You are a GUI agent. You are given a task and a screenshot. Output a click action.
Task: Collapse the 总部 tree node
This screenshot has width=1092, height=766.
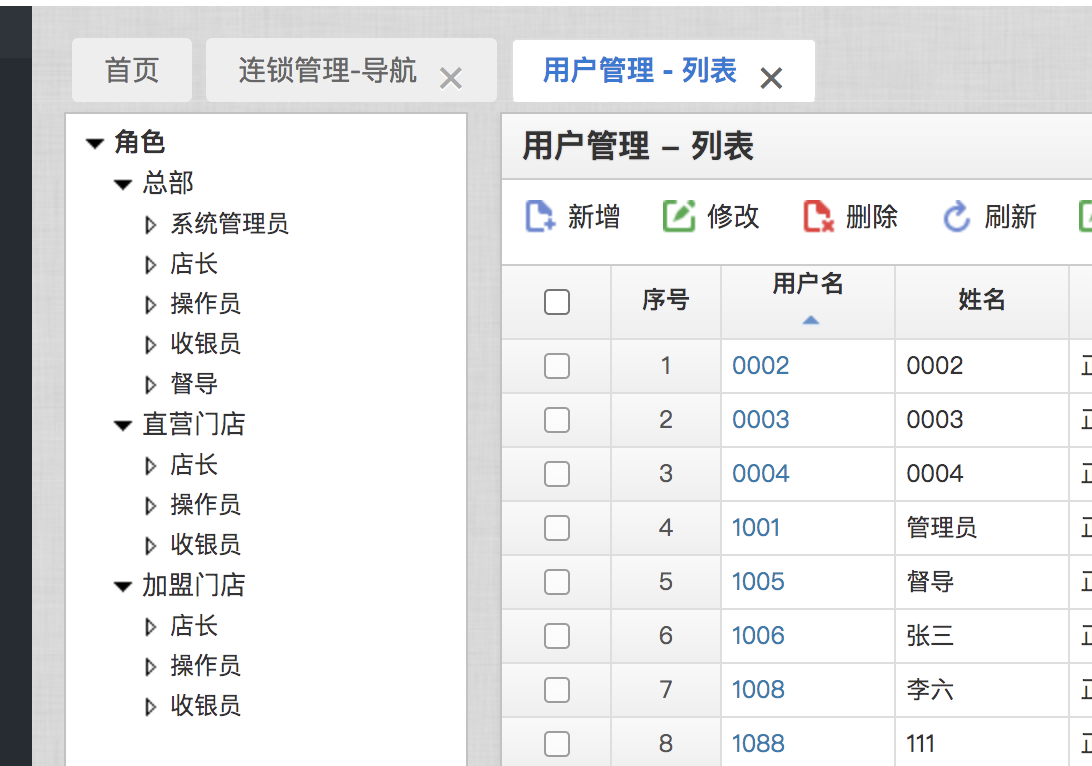[122, 183]
